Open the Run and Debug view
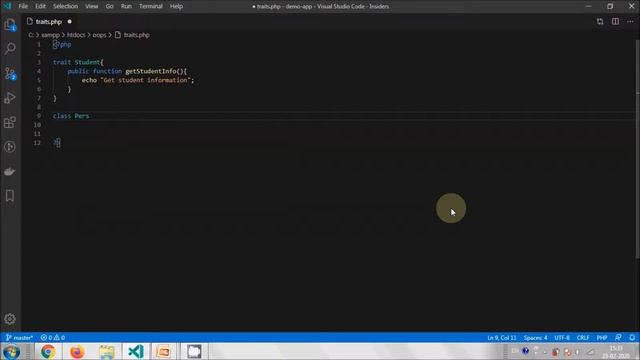Image resolution: width=640 pixels, height=360 pixels. tap(10, 98)
